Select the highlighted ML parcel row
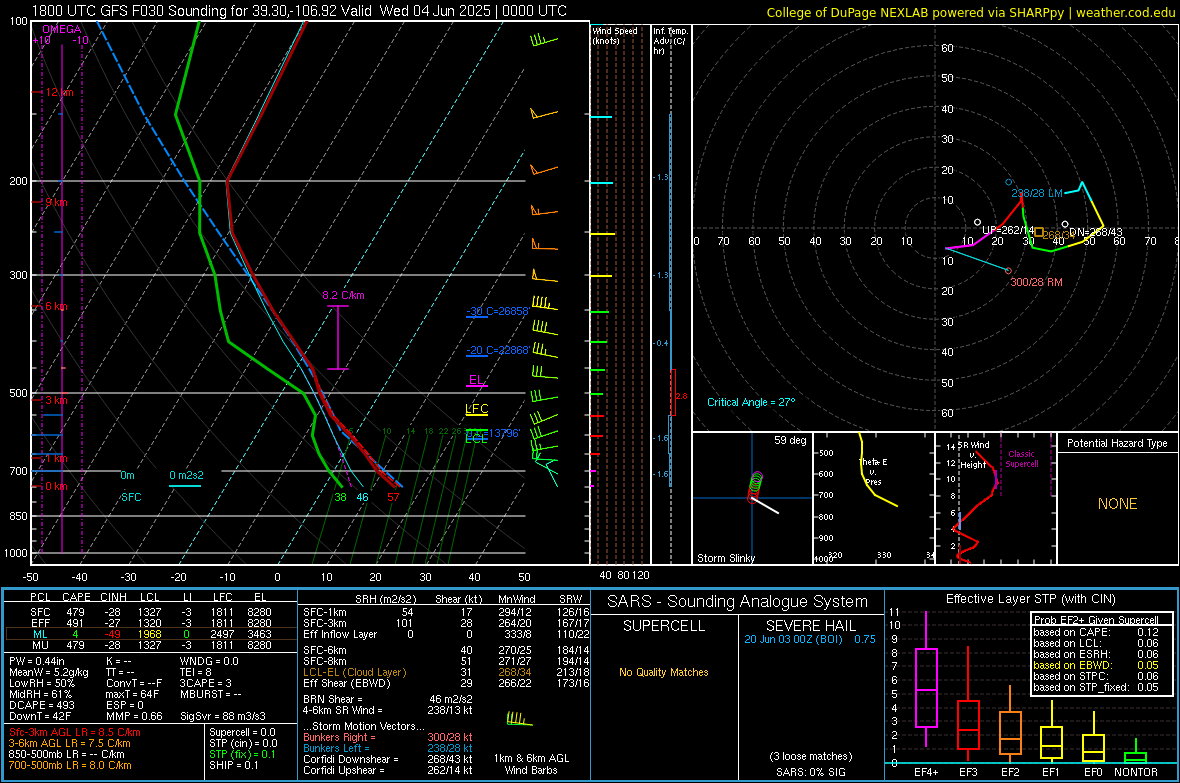Screen dimensions: 1180x783 (x=151, y=634)
